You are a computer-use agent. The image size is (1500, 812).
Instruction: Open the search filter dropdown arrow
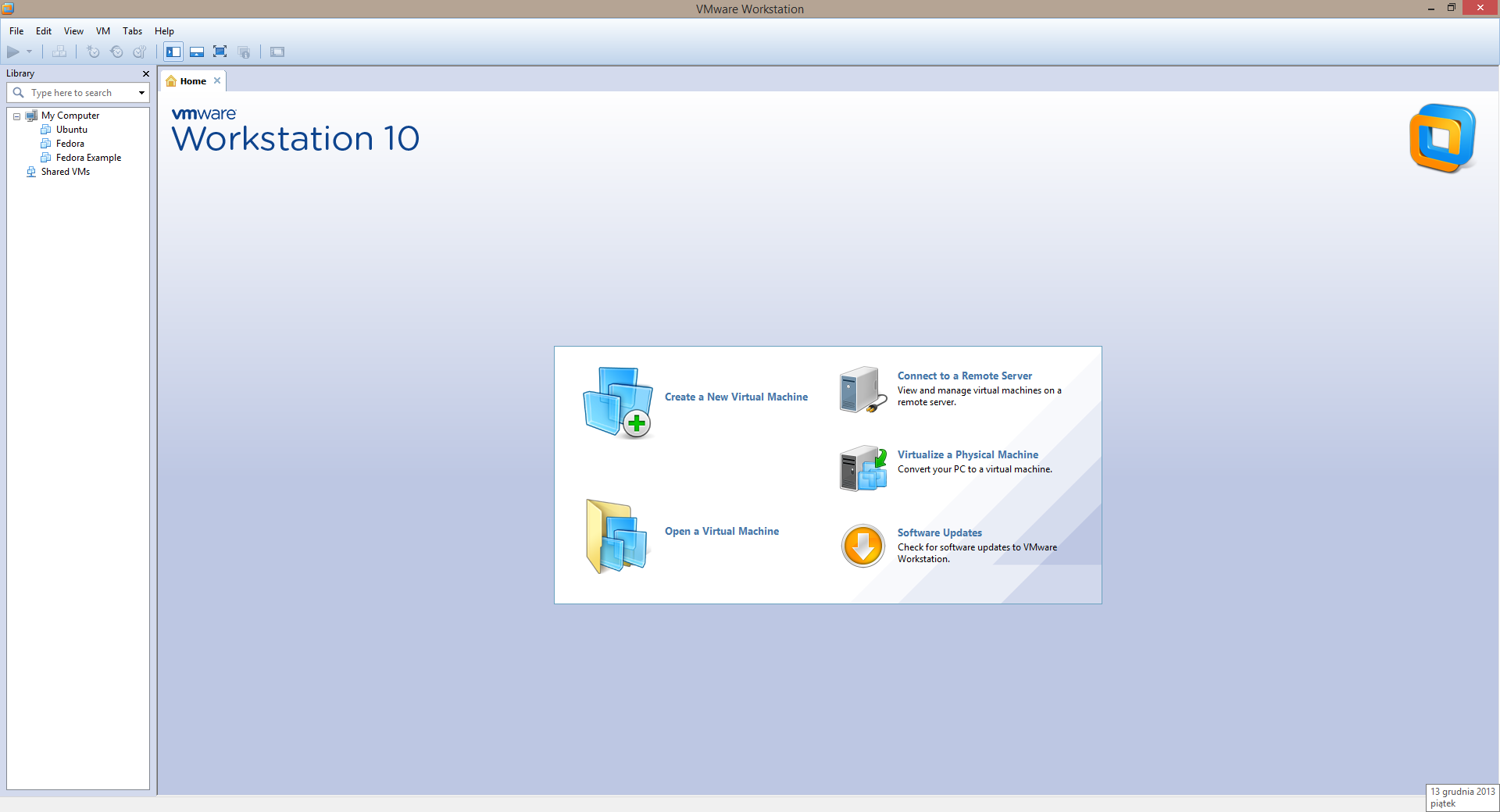click(141, 93)
